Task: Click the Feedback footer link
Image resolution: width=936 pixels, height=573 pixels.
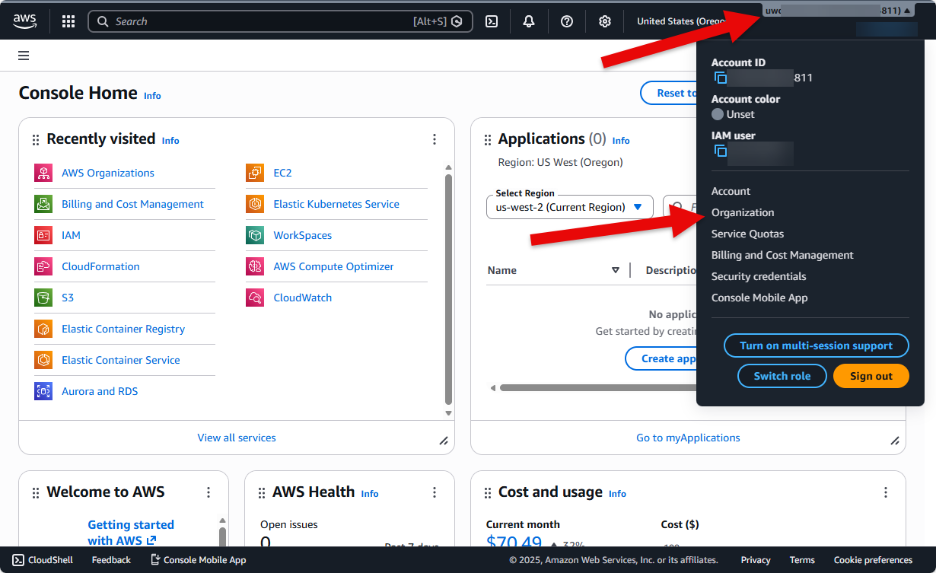Action: 111,560
